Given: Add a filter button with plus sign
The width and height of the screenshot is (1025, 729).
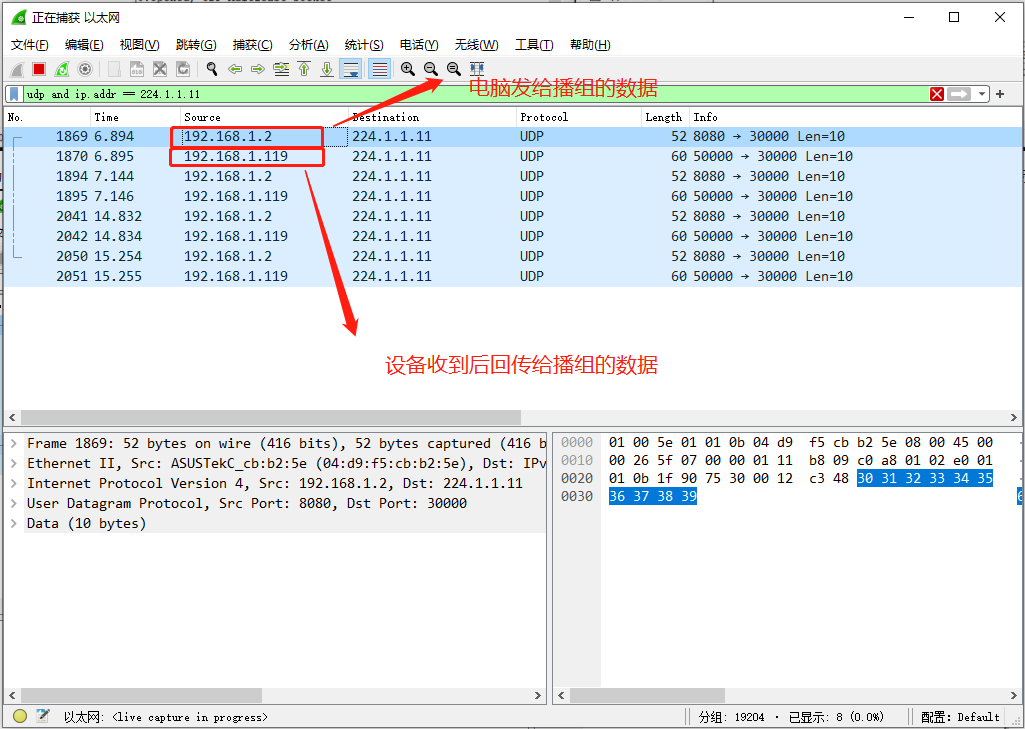Looking at the screenshot, I should click(1000, 94).
